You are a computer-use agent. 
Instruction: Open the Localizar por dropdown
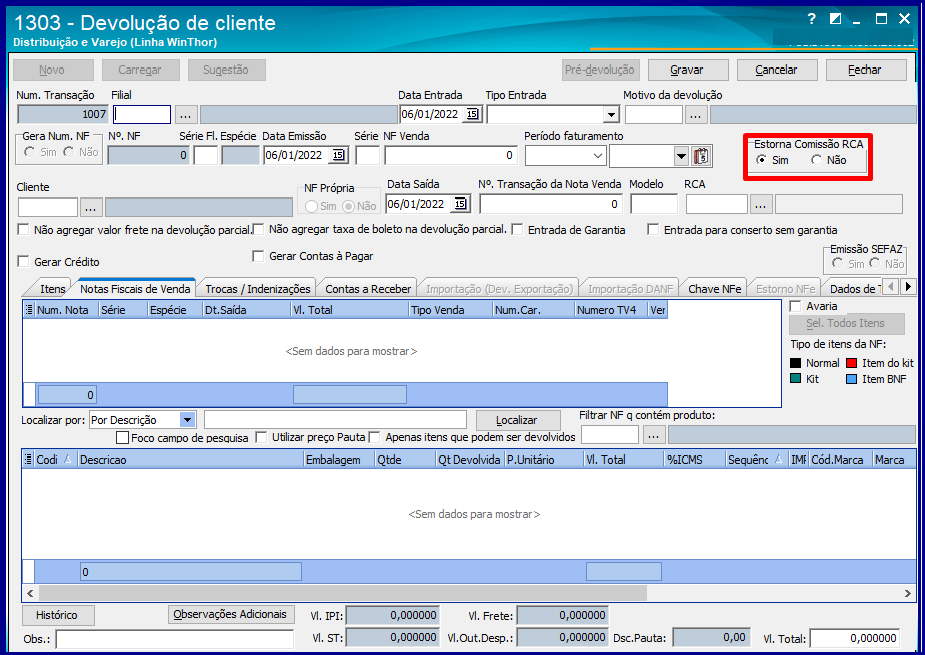[188, 420]
